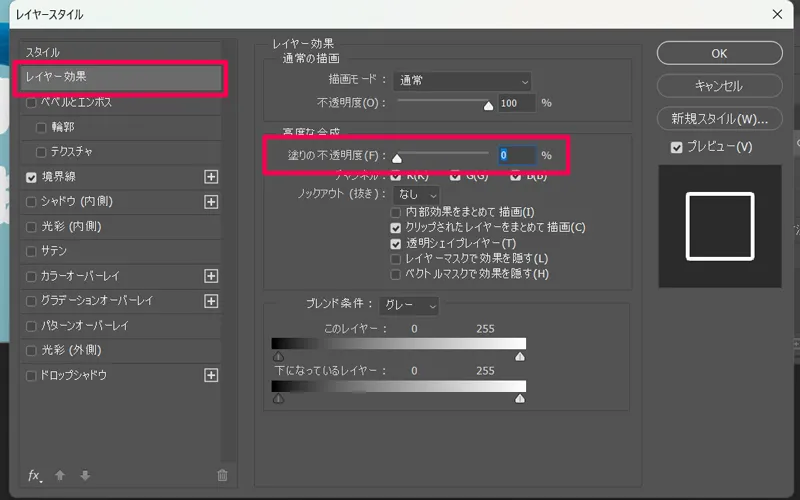
Task: Expand the ノックアウト (抜き) dropdown
Action: pos(417,194)
